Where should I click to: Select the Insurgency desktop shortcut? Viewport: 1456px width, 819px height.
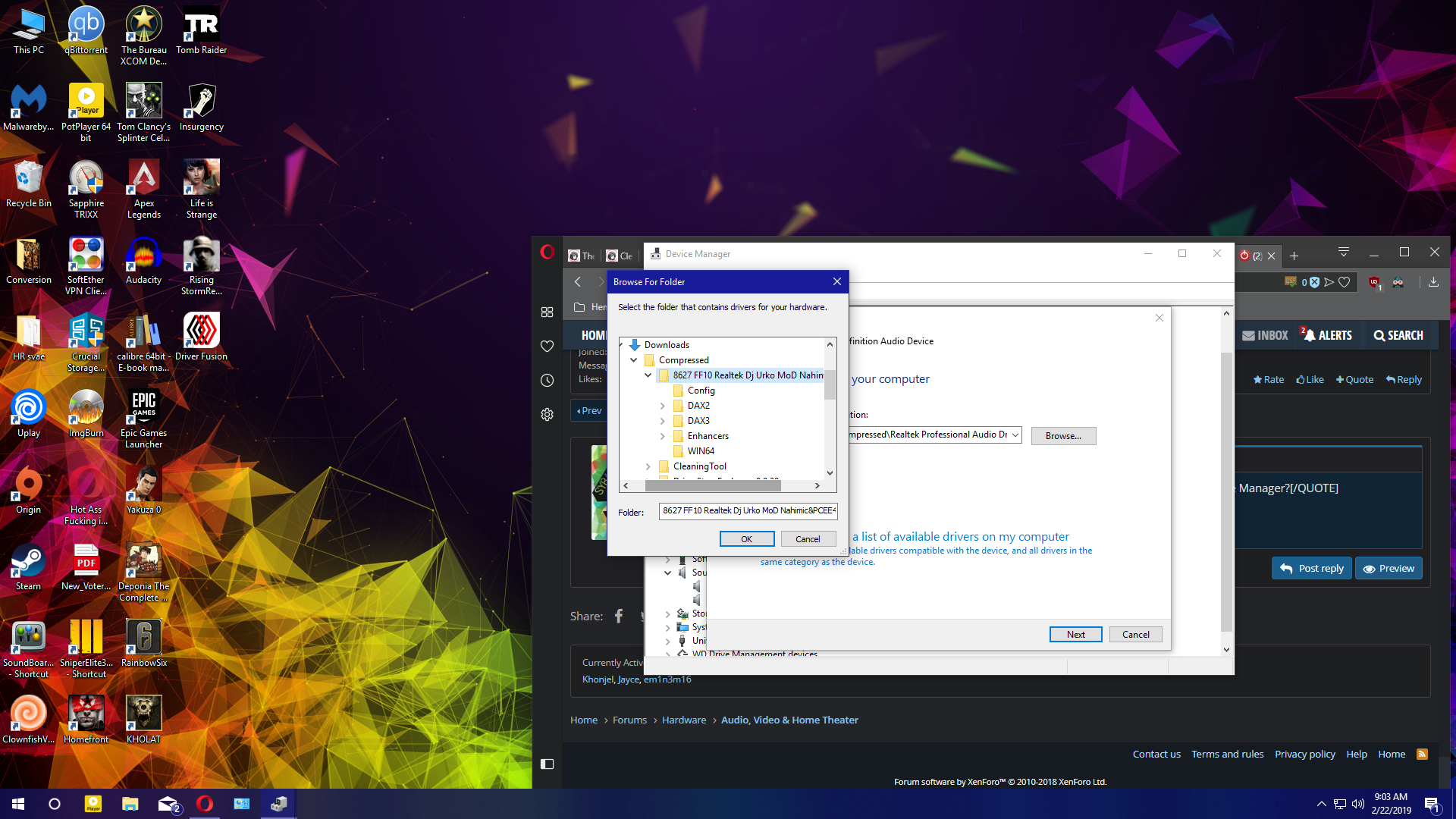click(201, 107)
